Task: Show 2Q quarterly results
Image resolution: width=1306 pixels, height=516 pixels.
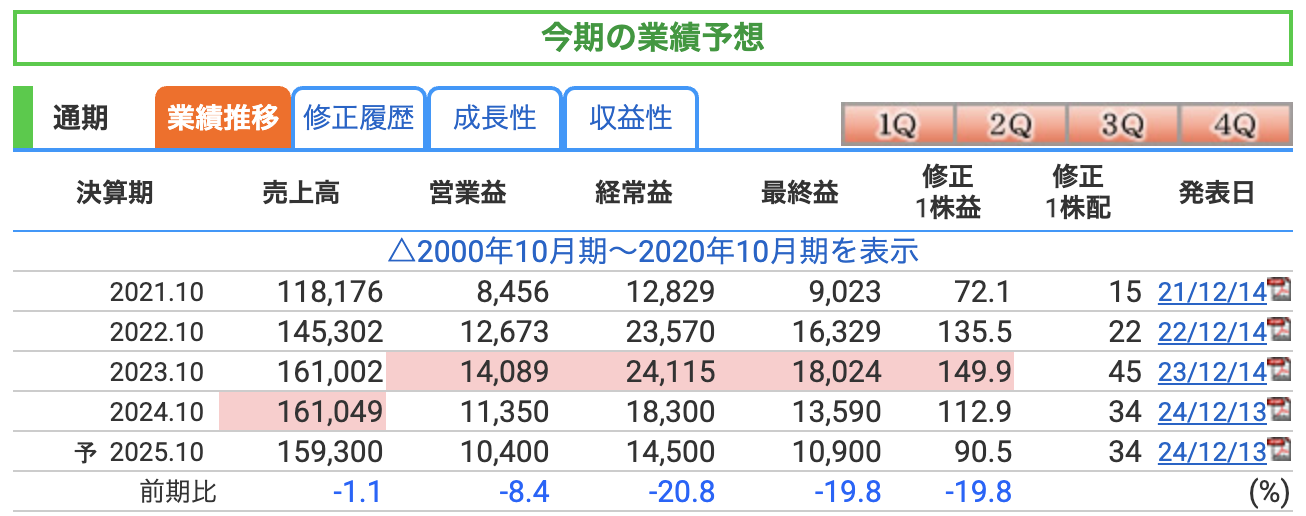Action: tap(1010, 125)
